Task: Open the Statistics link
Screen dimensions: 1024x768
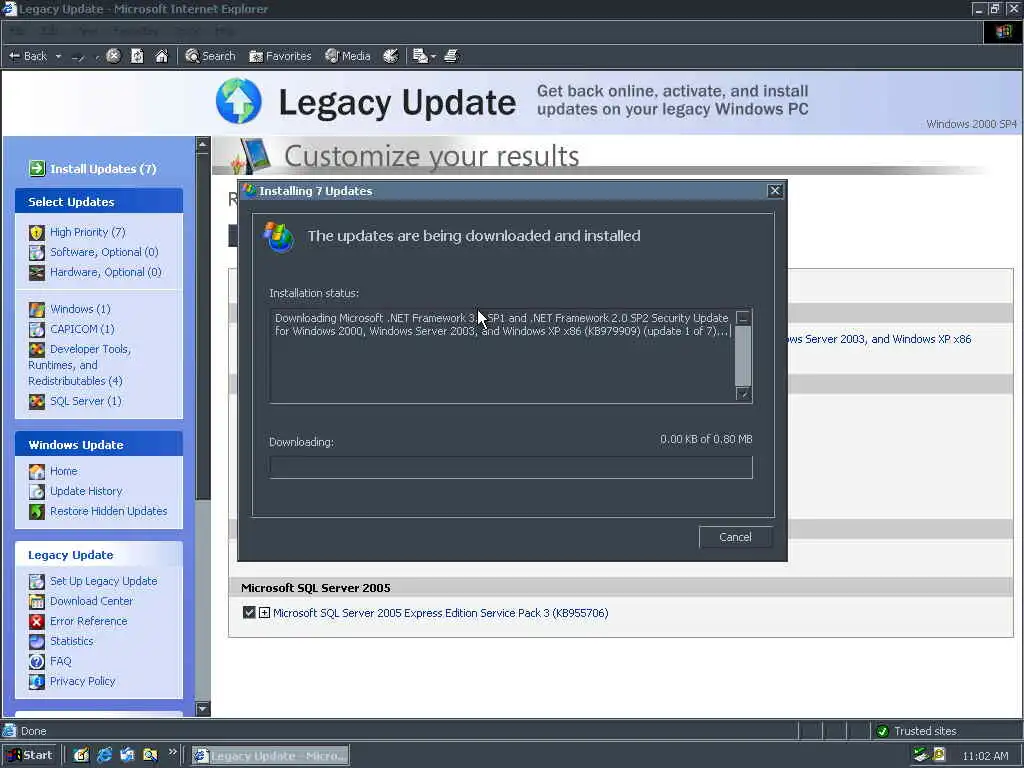Action: click(x=72, y=641)
